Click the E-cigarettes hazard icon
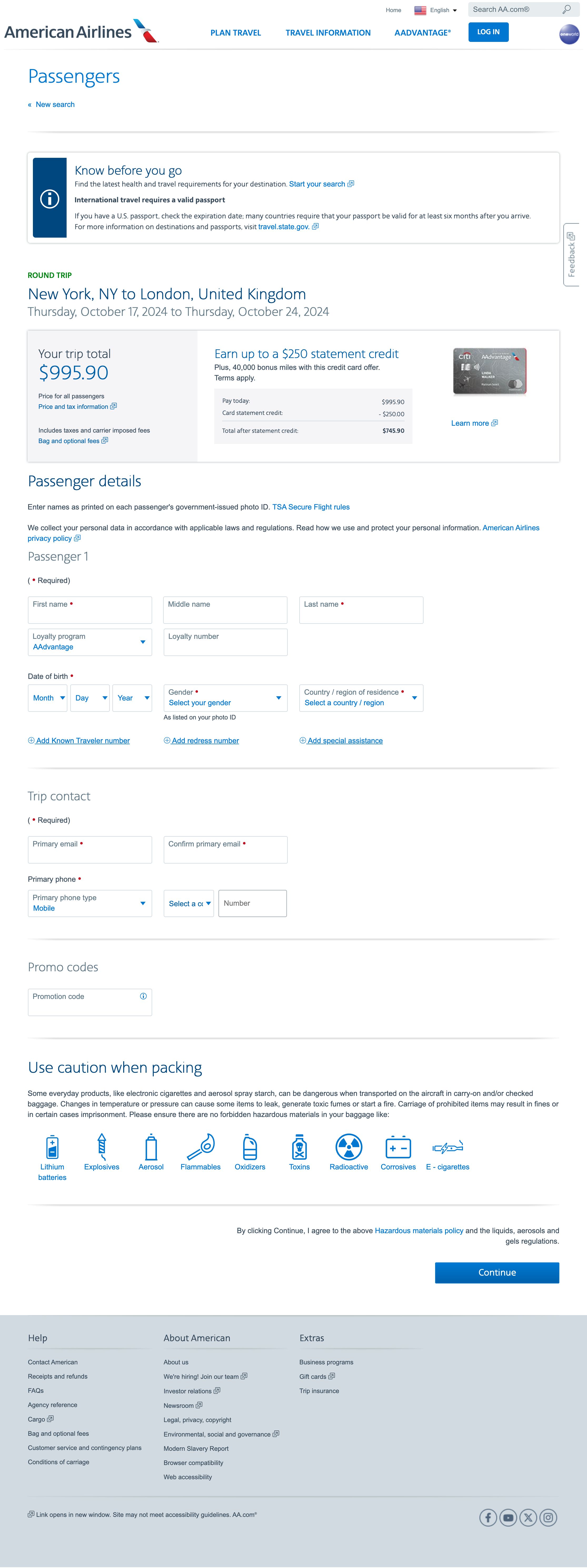The height and width of the screenshot is (1568, 587). [448, 1147]
